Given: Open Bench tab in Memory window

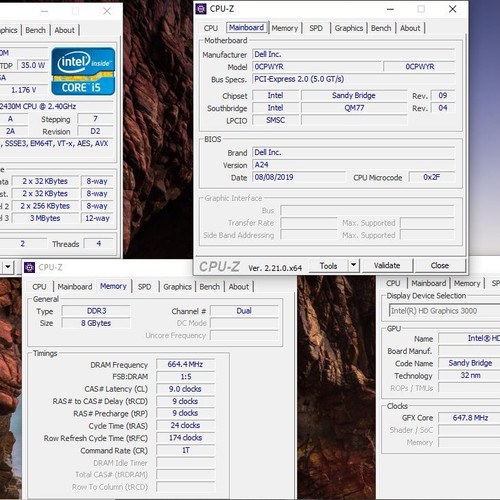Looking at the screenshot, I should click(210, 287).
